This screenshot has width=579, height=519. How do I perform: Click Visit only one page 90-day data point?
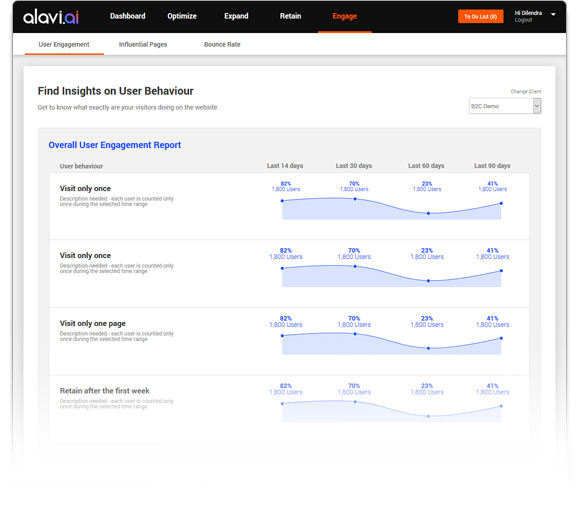[501, 338]
